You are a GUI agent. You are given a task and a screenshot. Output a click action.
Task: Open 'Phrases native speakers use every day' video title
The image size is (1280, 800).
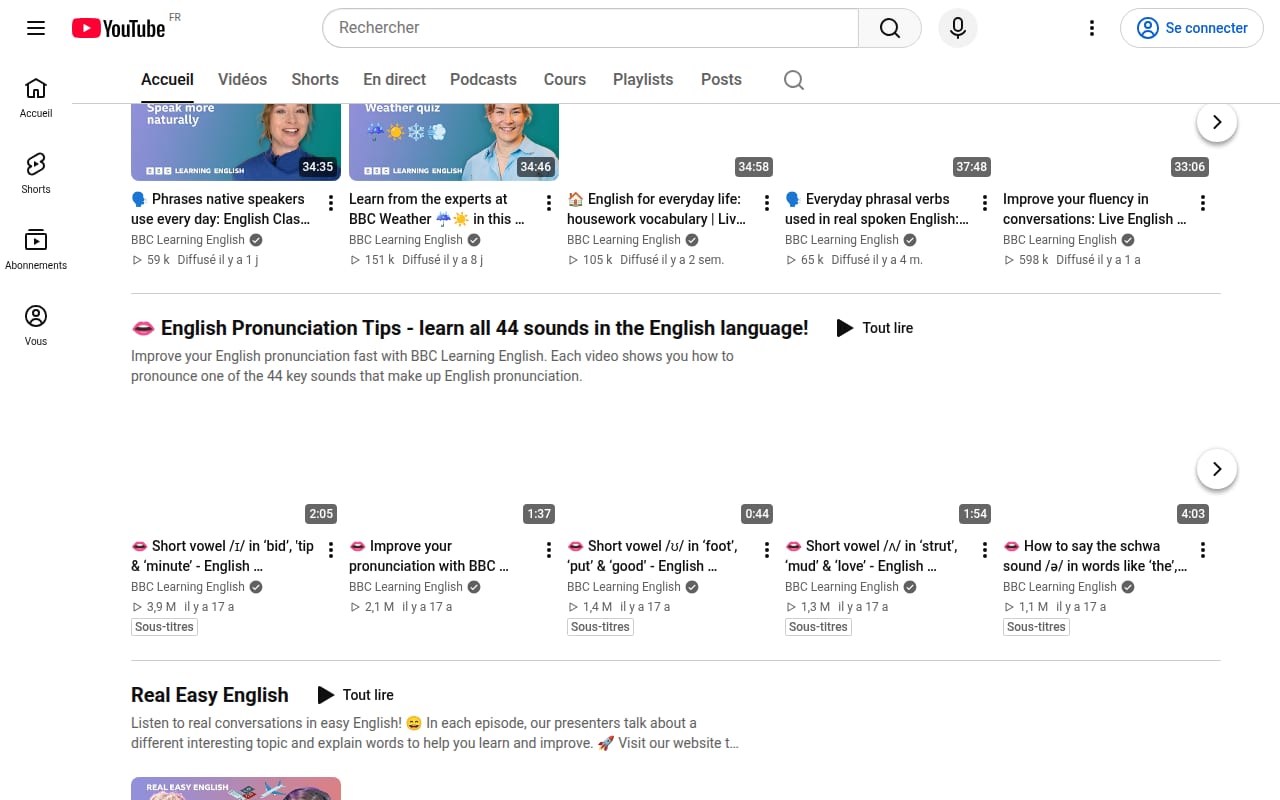(222, 209)
